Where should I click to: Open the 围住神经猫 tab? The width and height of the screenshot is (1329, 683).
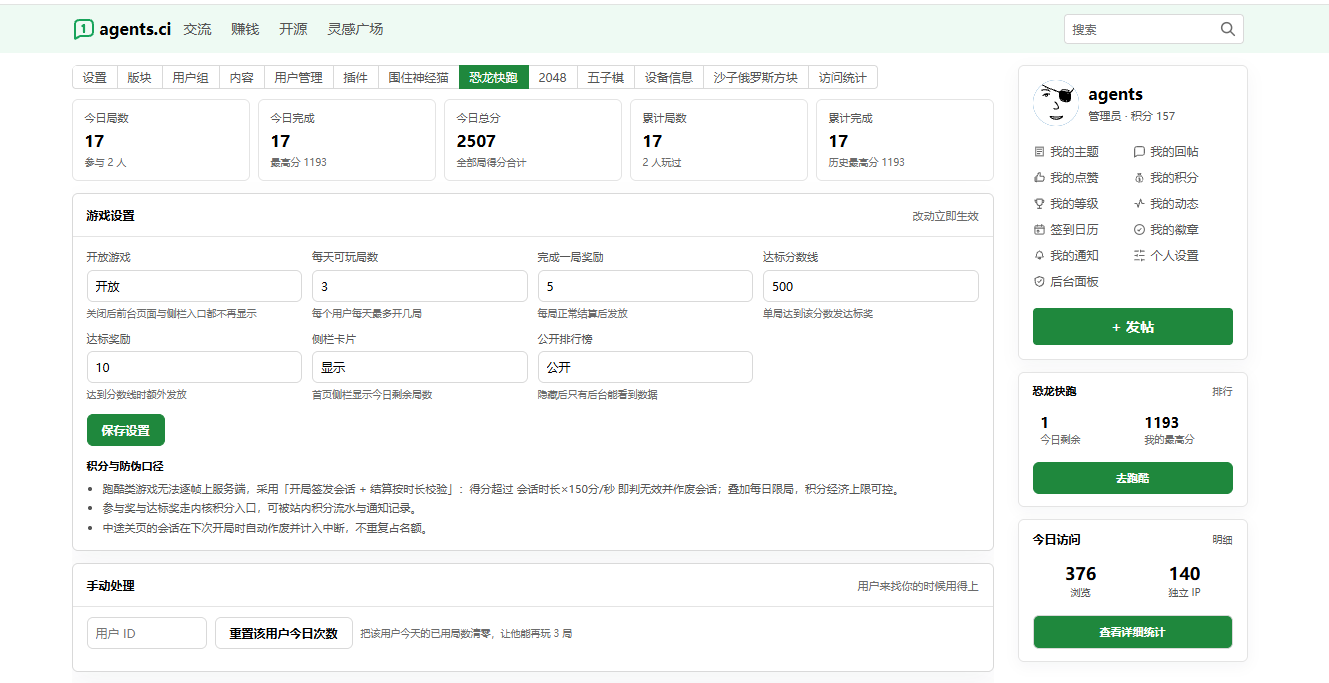click(419, 78)
